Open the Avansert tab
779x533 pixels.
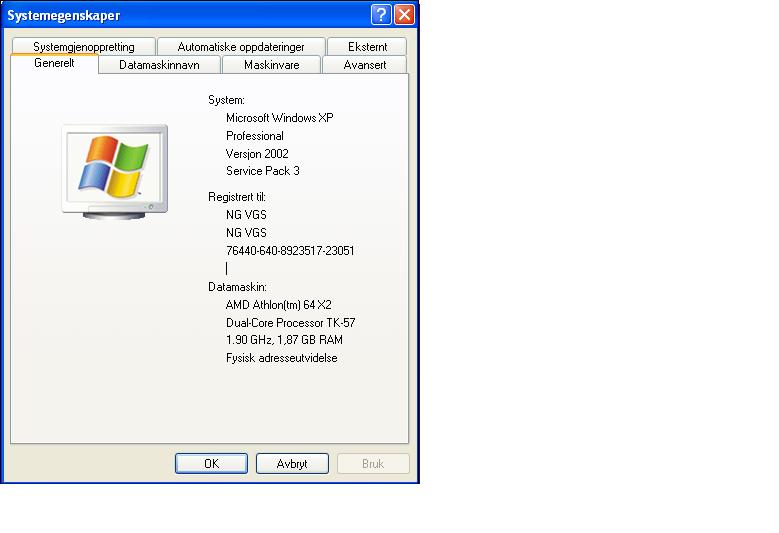coord(365,65)
